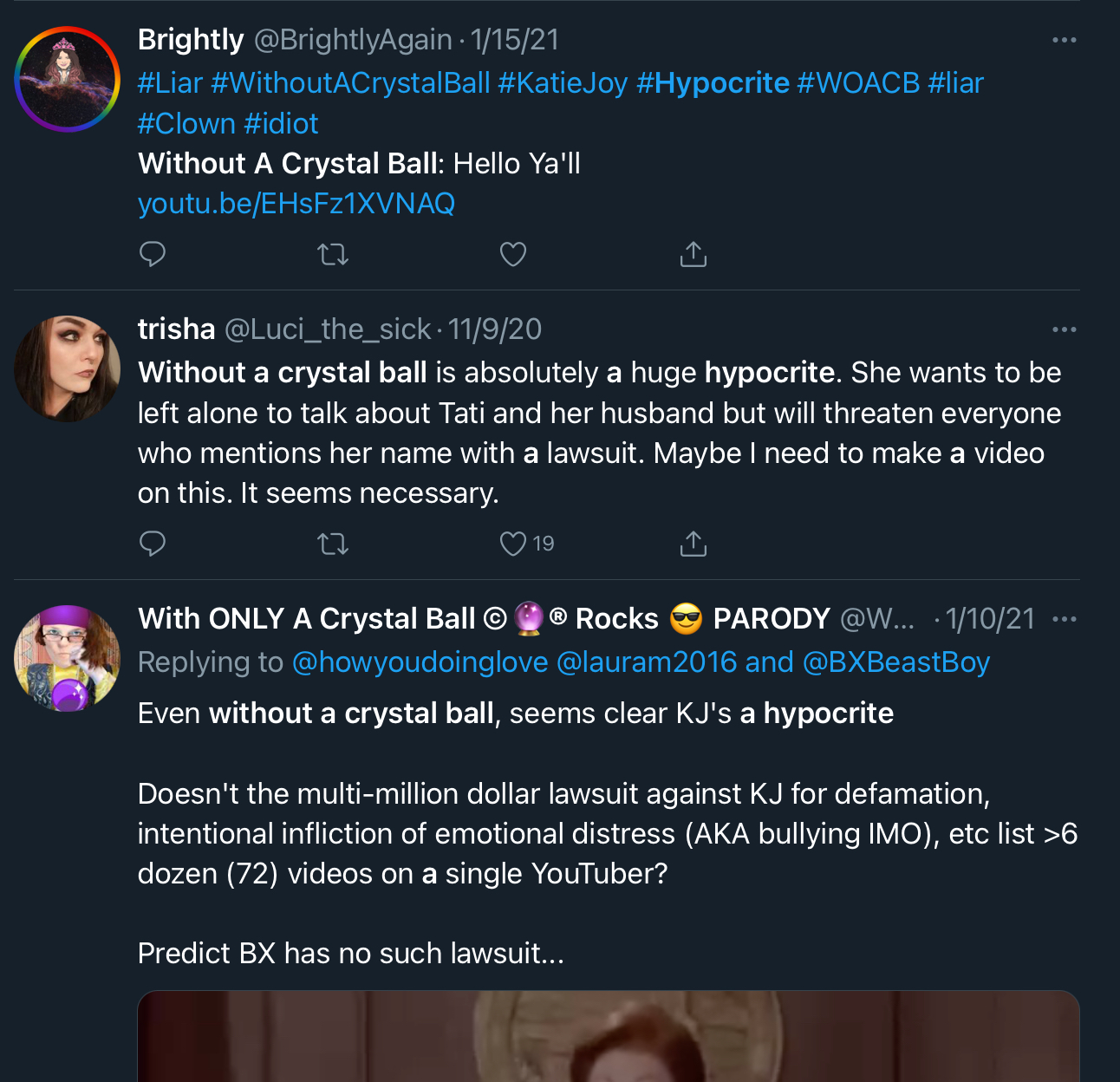View trisha's profile avatar
Viewport: 1120px width, 1082px height.
coord(67,368)
